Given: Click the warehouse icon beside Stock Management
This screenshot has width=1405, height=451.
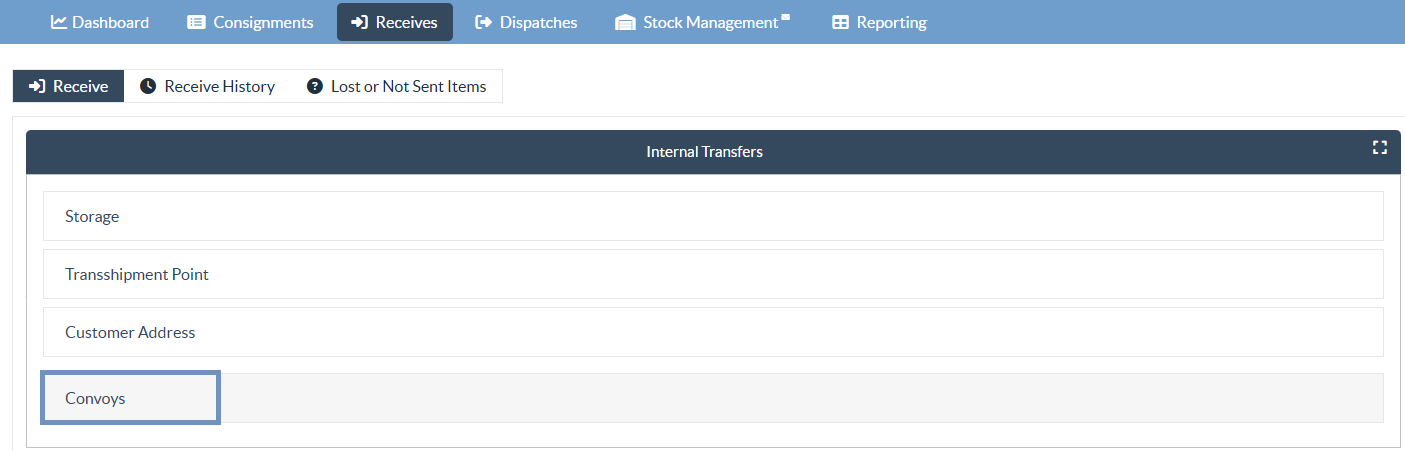Looking at the screenshot, I should tap(625, 23).
